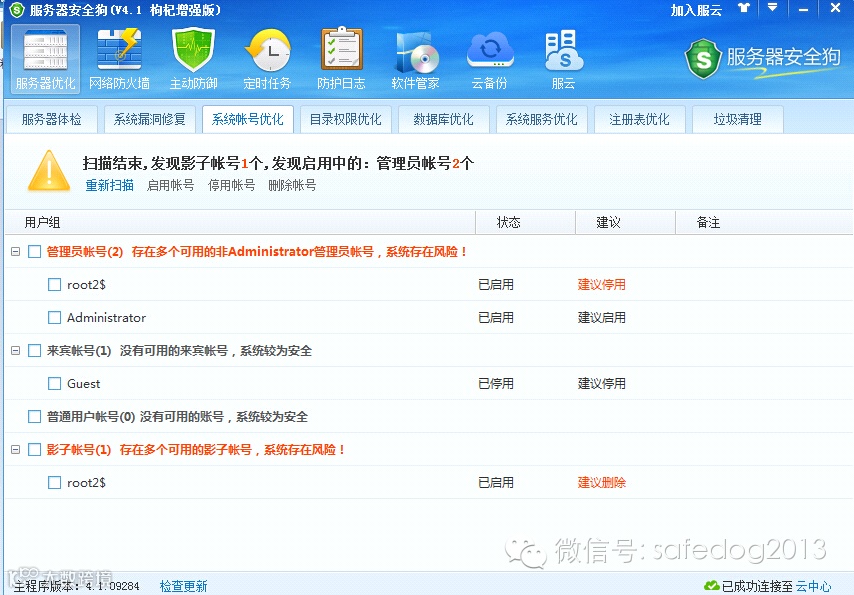This screenshot has width=854, height=595.
Task: Open the 定时任务 scheduled tasks clock
Action: [267, 59]
